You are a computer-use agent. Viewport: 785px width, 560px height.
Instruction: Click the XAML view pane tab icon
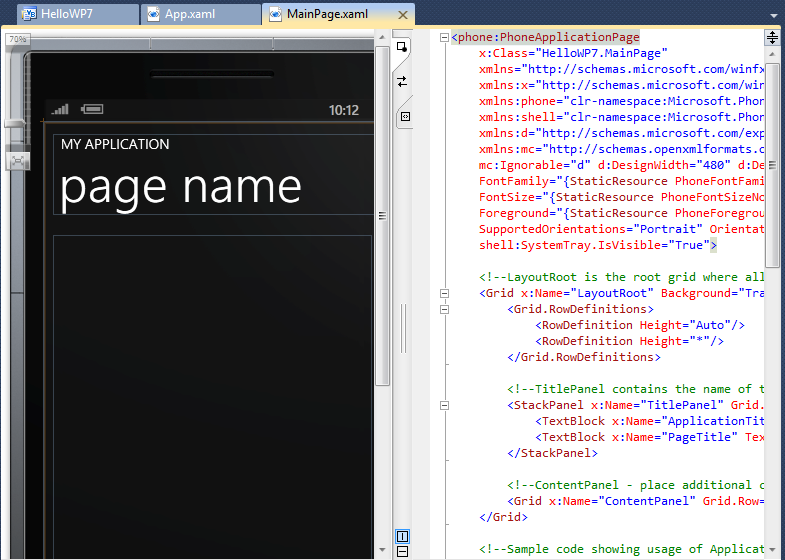(x=404, y=116)
